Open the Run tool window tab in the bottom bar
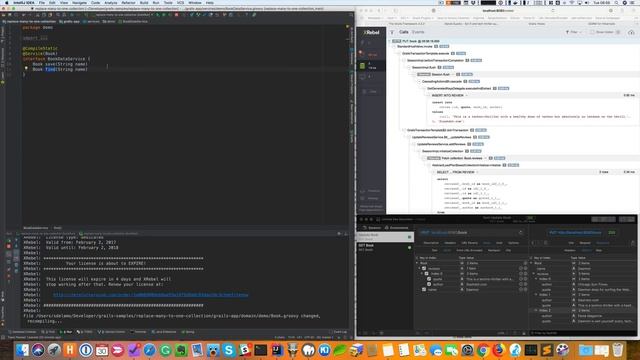The width and height of the screenshot is (640, 360). [x=66, y=332]
